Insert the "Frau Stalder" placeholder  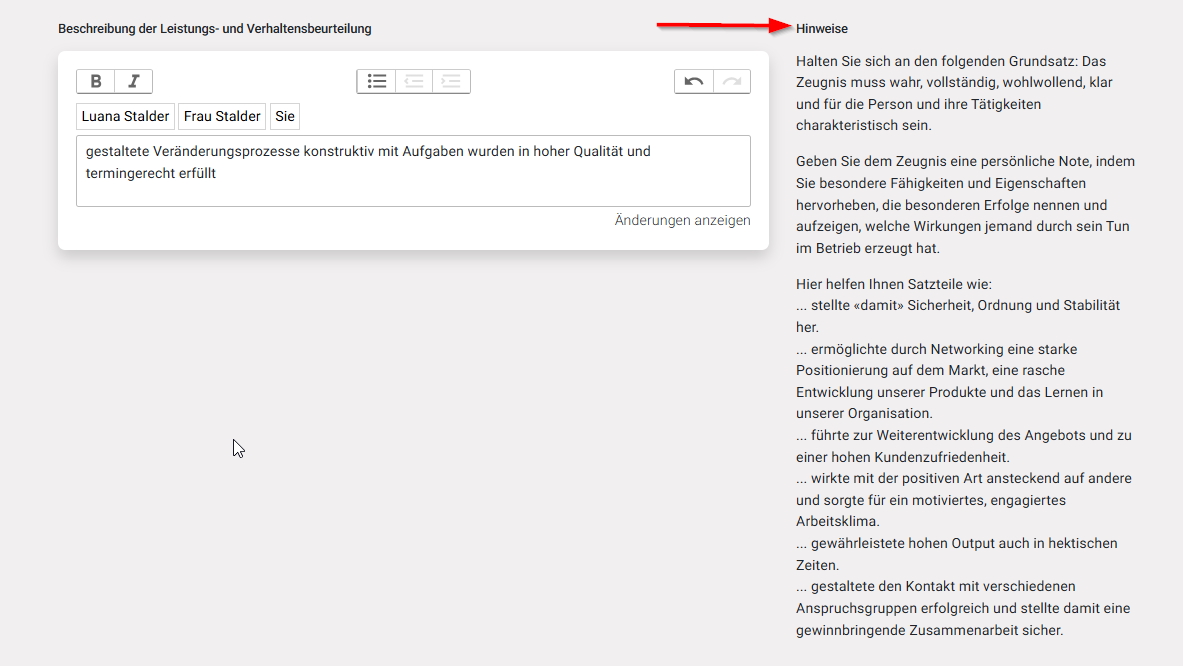pyautogui.click(x=221, y=116)
